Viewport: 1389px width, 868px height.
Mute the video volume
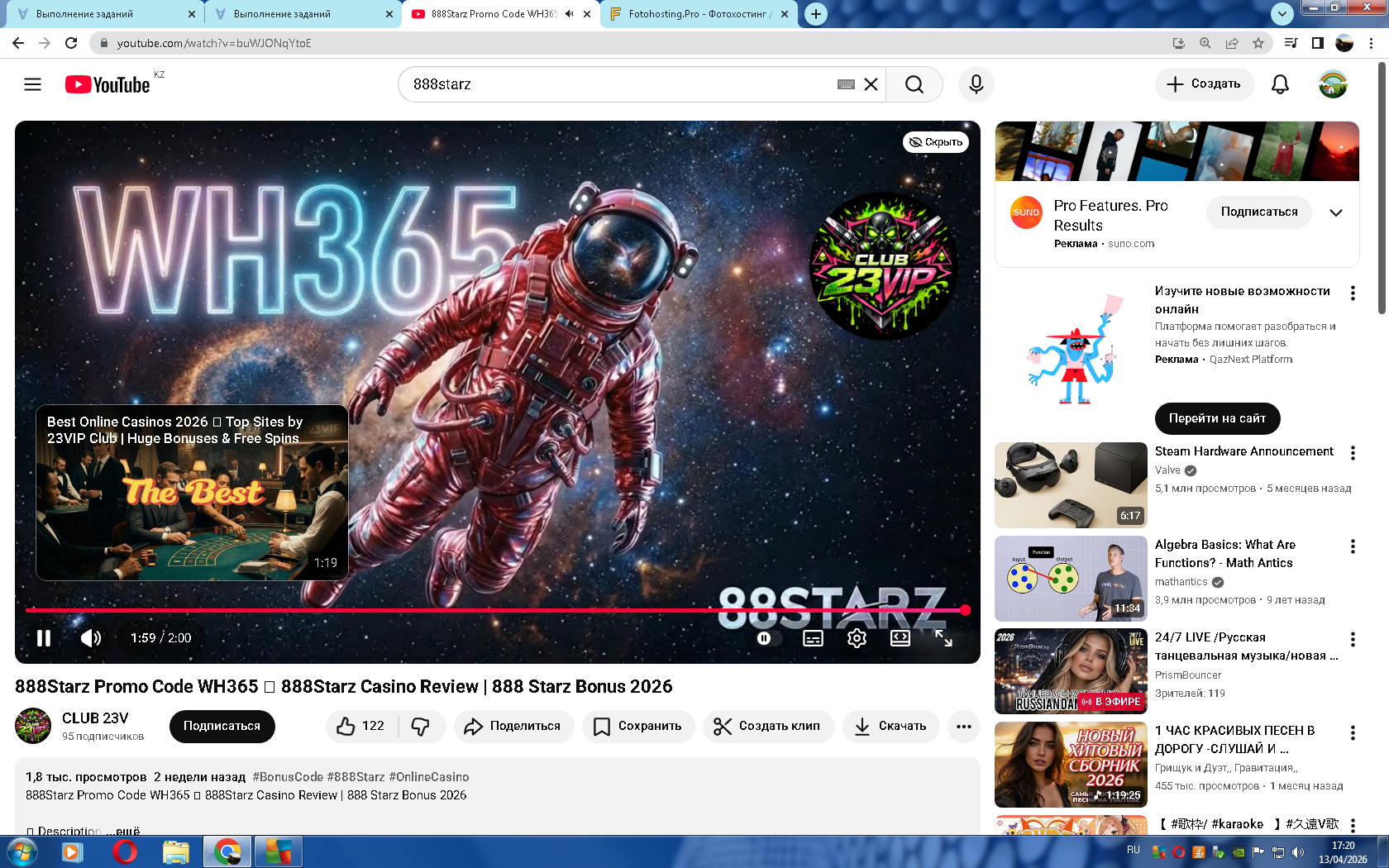91,638
